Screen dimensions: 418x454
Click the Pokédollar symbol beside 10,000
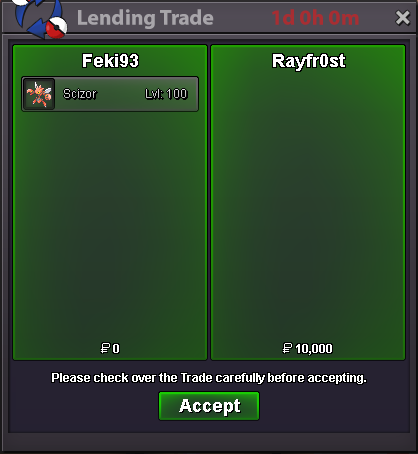[287, 348]
